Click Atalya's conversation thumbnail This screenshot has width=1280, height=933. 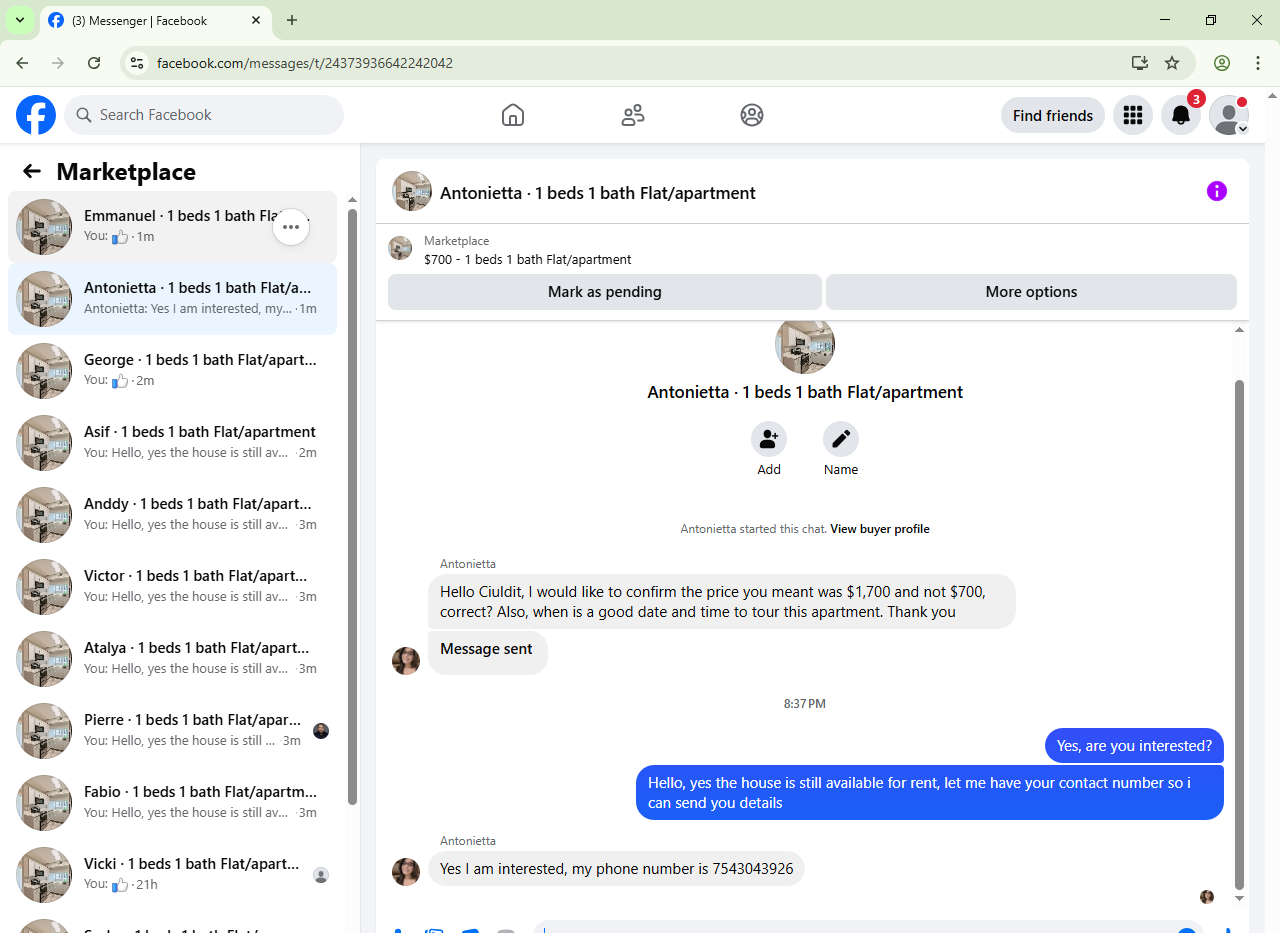44,659
